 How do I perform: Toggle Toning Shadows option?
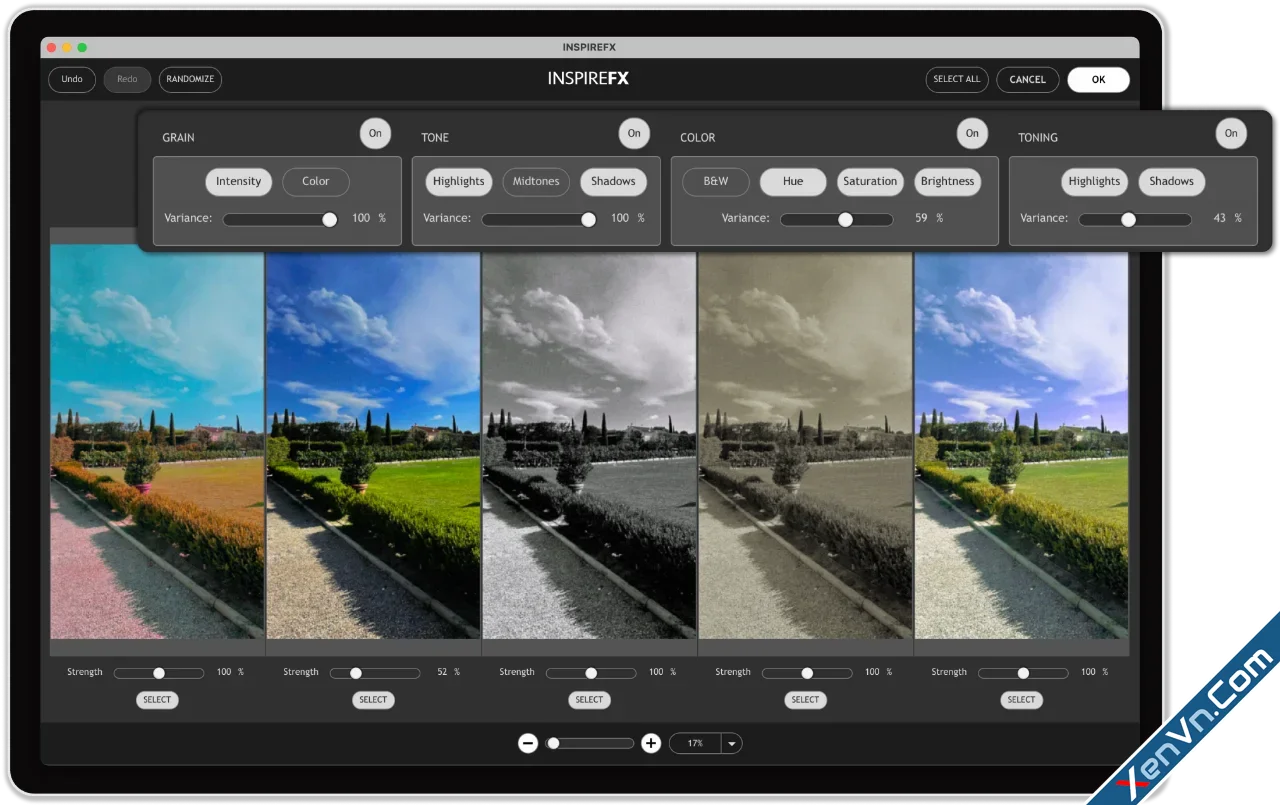pos(1171,181)
